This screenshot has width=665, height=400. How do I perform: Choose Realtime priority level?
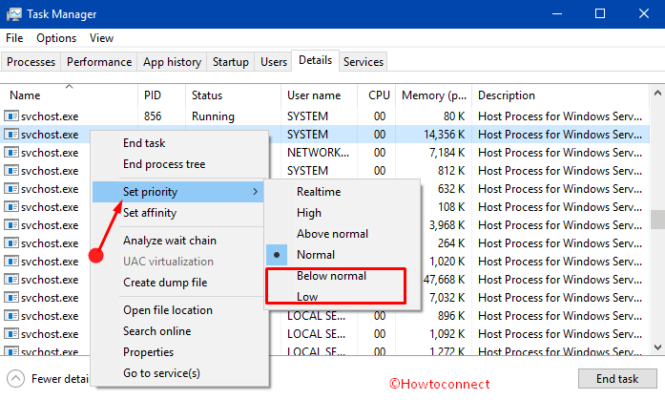(318, 191)
